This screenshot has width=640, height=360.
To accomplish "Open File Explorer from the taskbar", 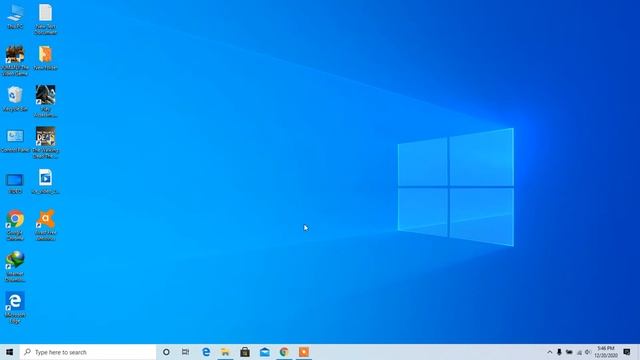I will click(x=225, y=352).
